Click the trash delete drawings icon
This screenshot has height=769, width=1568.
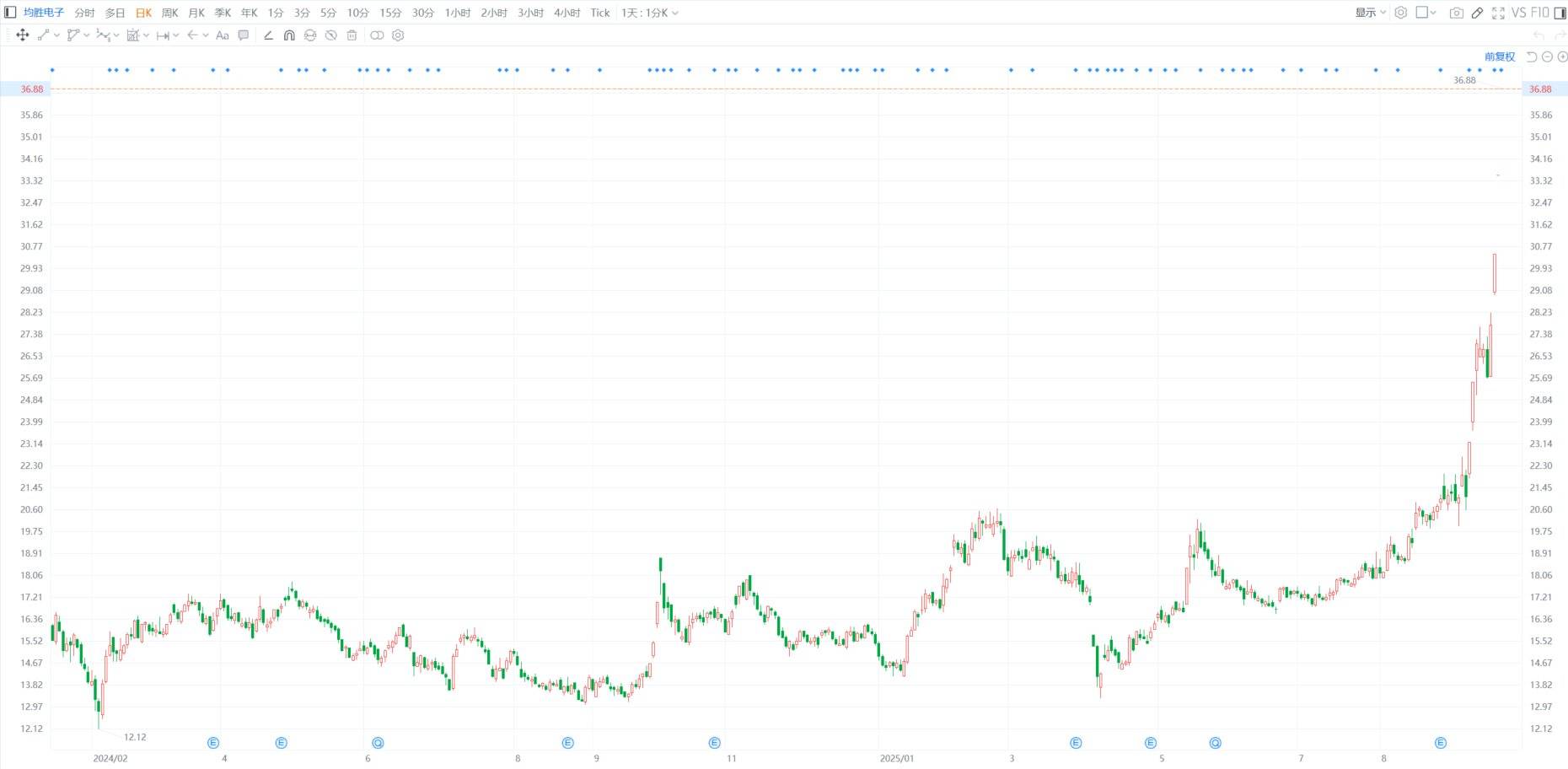coord(352,35)
